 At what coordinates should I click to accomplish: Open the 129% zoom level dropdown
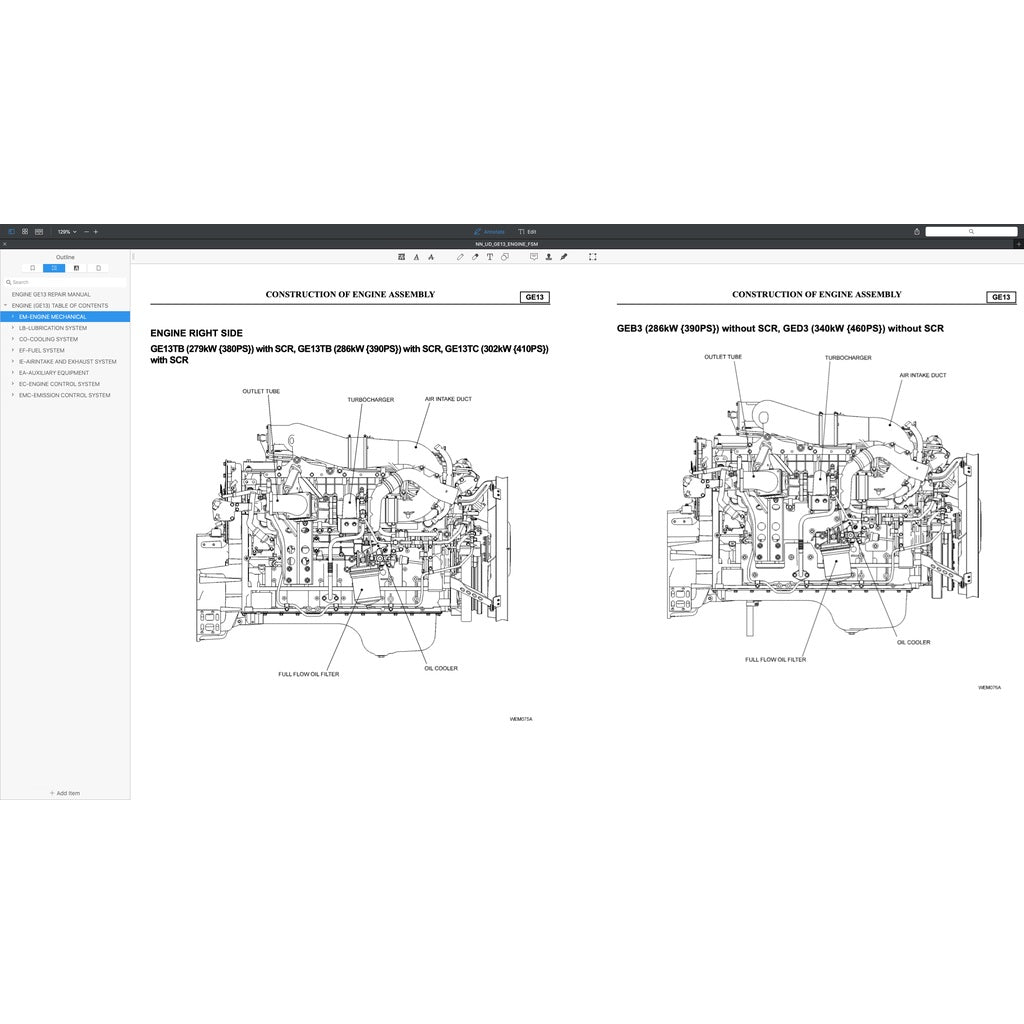point(68,231)
